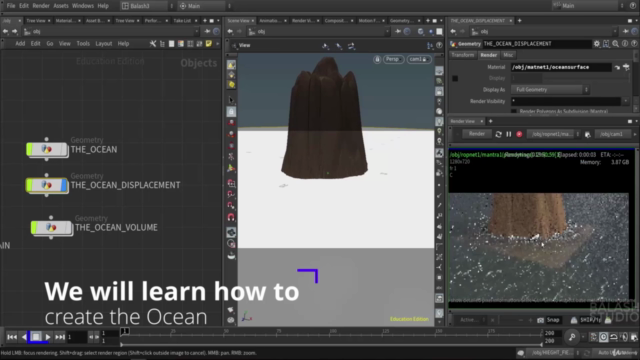
Task: Select THE_OCEAN geometry node
Action: point(47,149)
